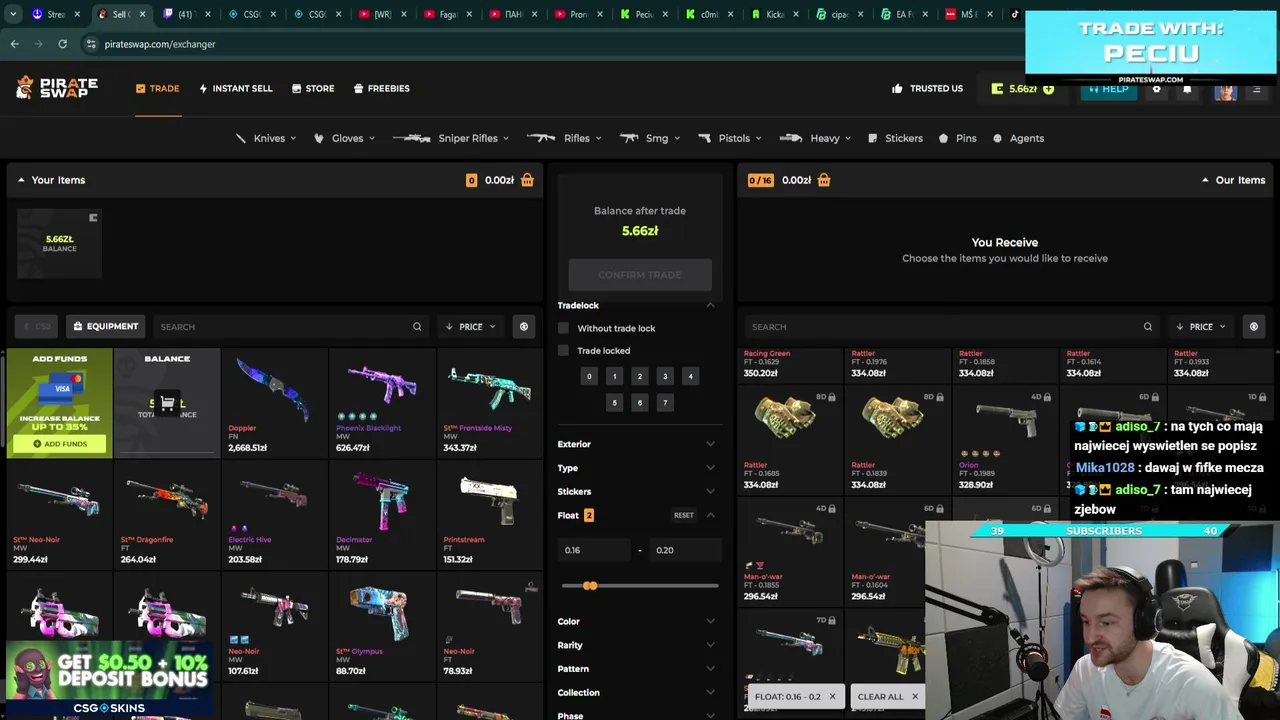Click the float range slider handle
Viewport: 1280px width, 720px height.
590,585
